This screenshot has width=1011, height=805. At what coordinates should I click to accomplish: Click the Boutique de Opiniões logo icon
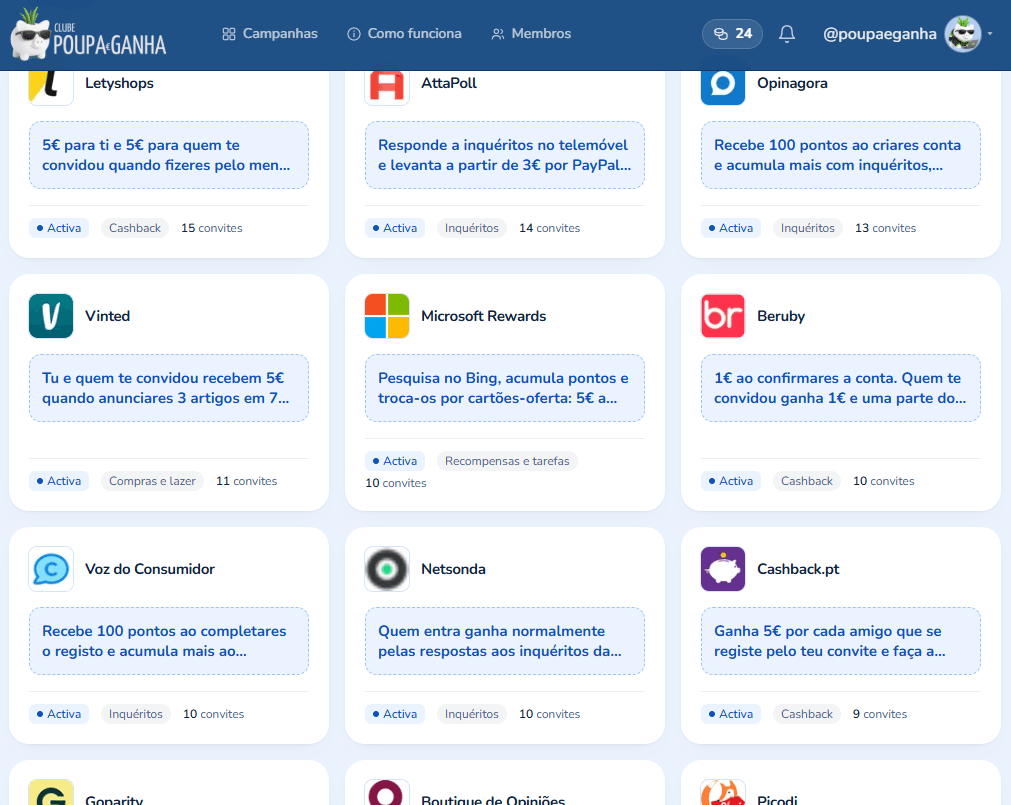387,793
